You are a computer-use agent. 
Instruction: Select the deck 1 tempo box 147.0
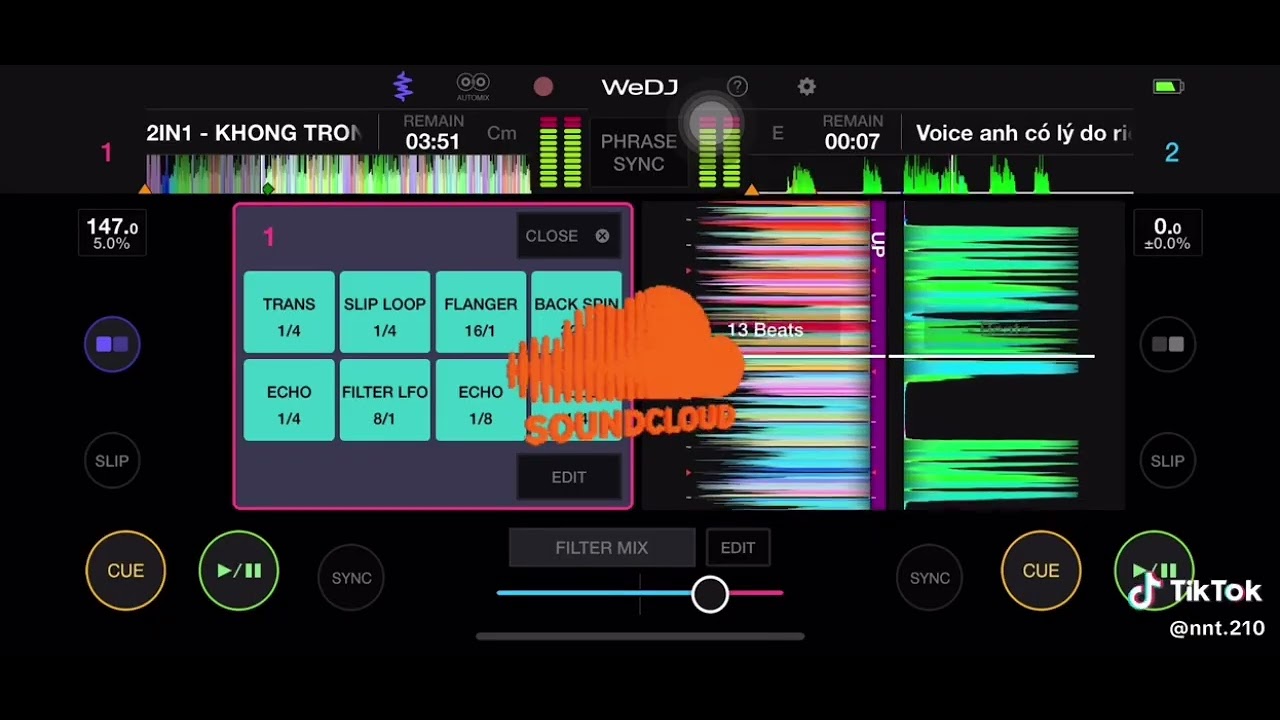coord(112,234)
